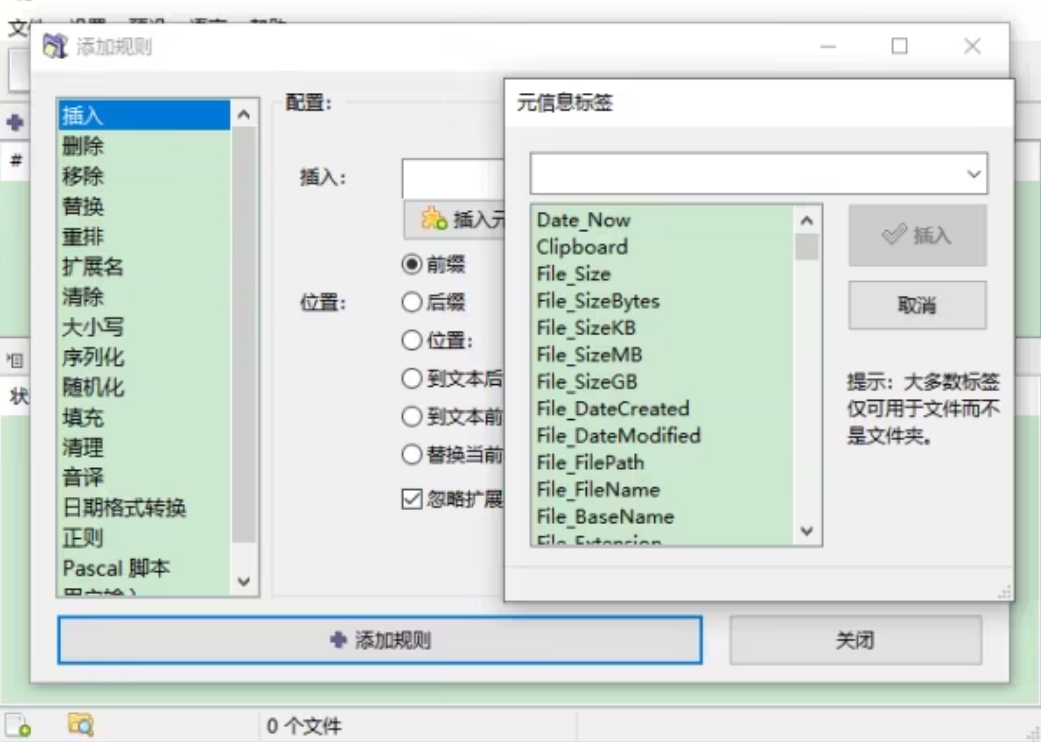This screenshot has height=742, width=1041.
Task: Click the add-file icon in status bar
Action: point(19,725)
